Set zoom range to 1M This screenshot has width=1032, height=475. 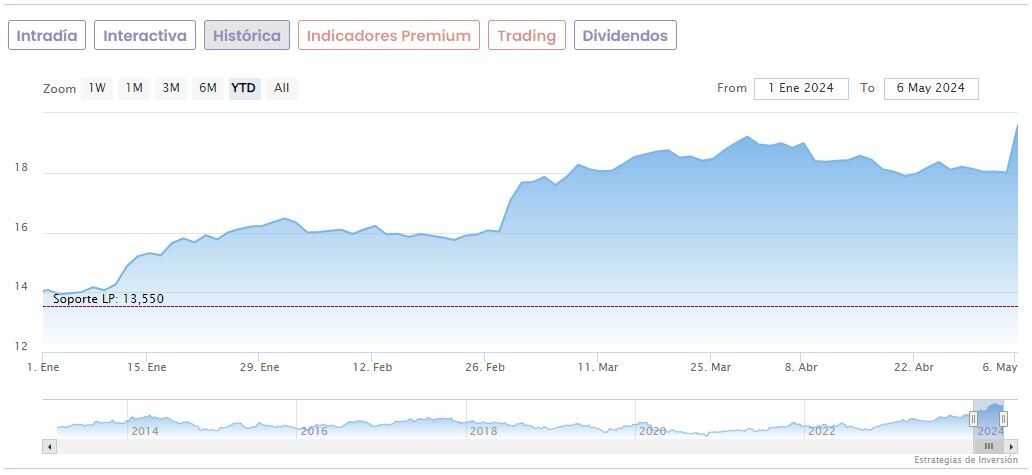[x=134, y=88]
